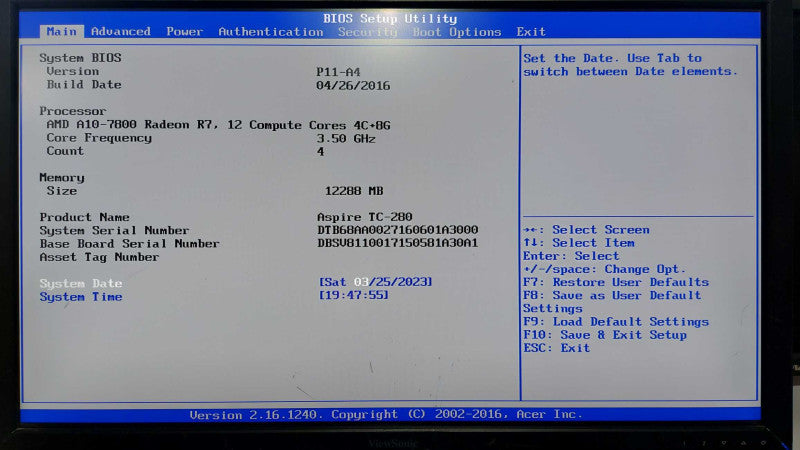The width and height of the screenshot is (800, 450).
Task: Click the Processor heading
Action: click(72, 111)
